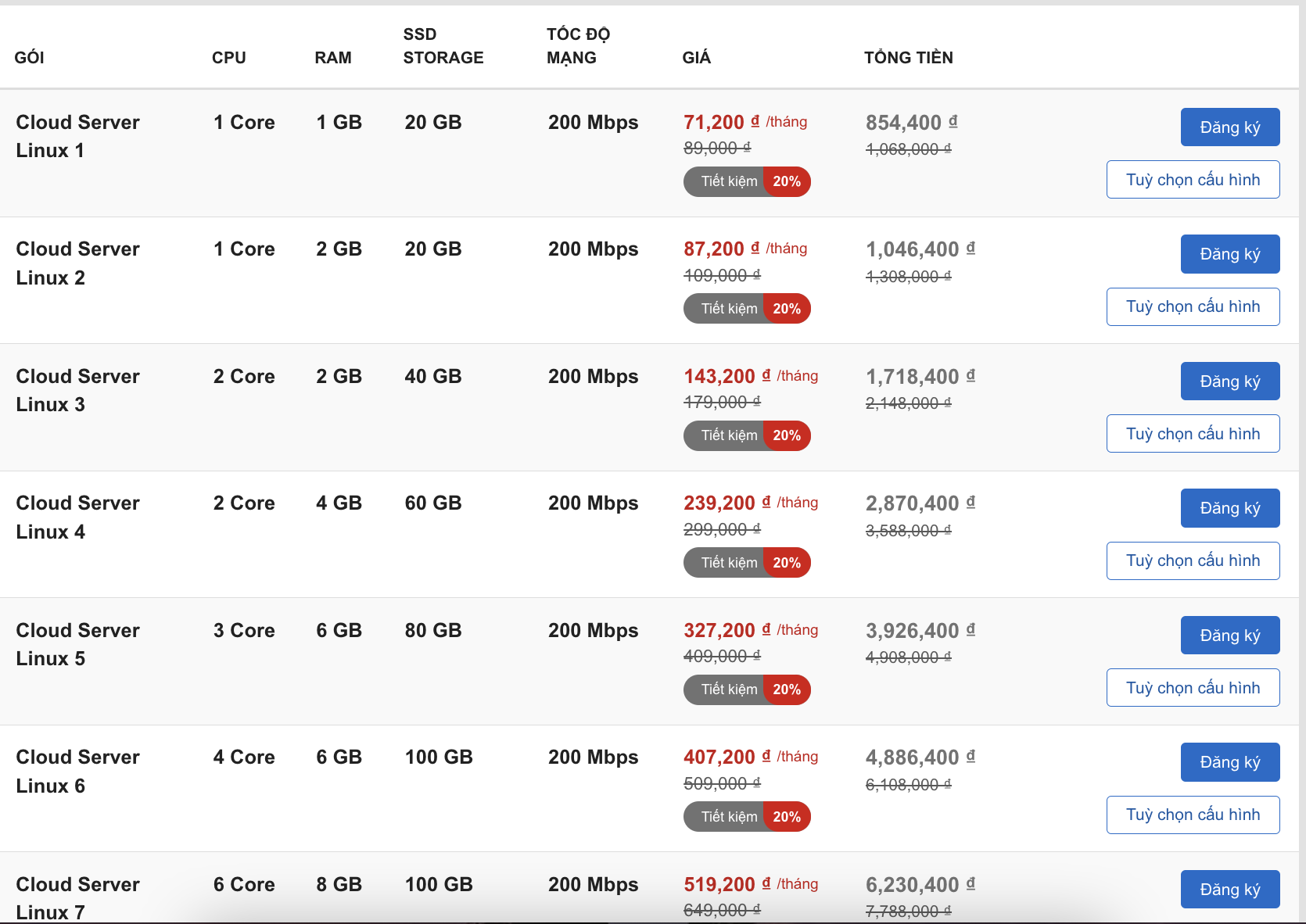Select the 8 GB RAM value
The height and width of the screenshot is (924, 1306).
[x=339, y=885]
